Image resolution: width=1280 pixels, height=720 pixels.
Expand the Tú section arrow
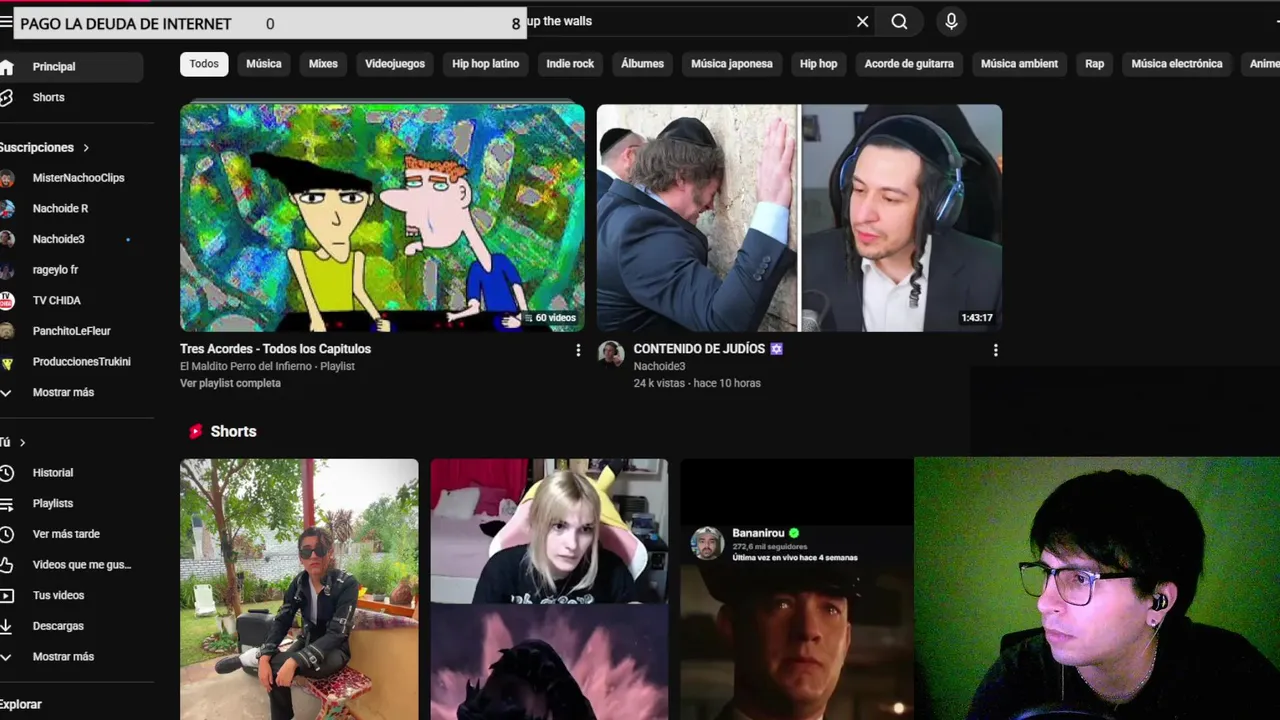tap(22, 442)
